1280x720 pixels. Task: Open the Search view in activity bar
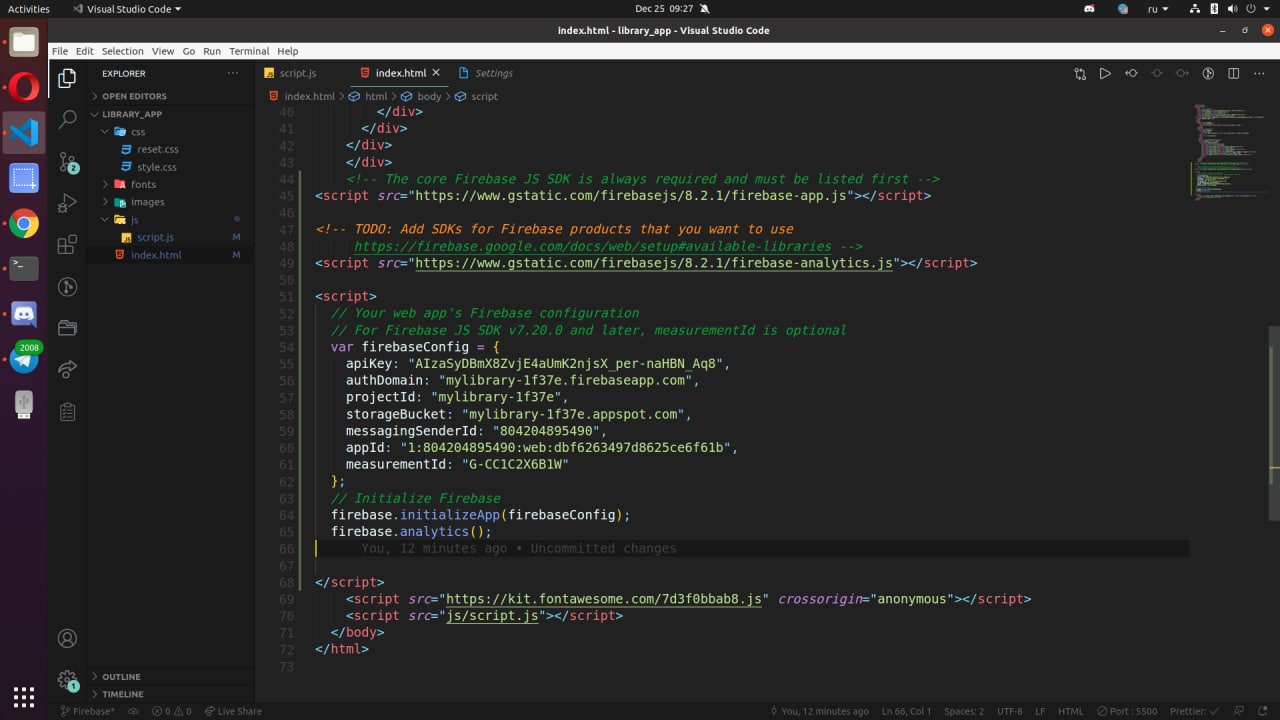click(x=67, y=119)
